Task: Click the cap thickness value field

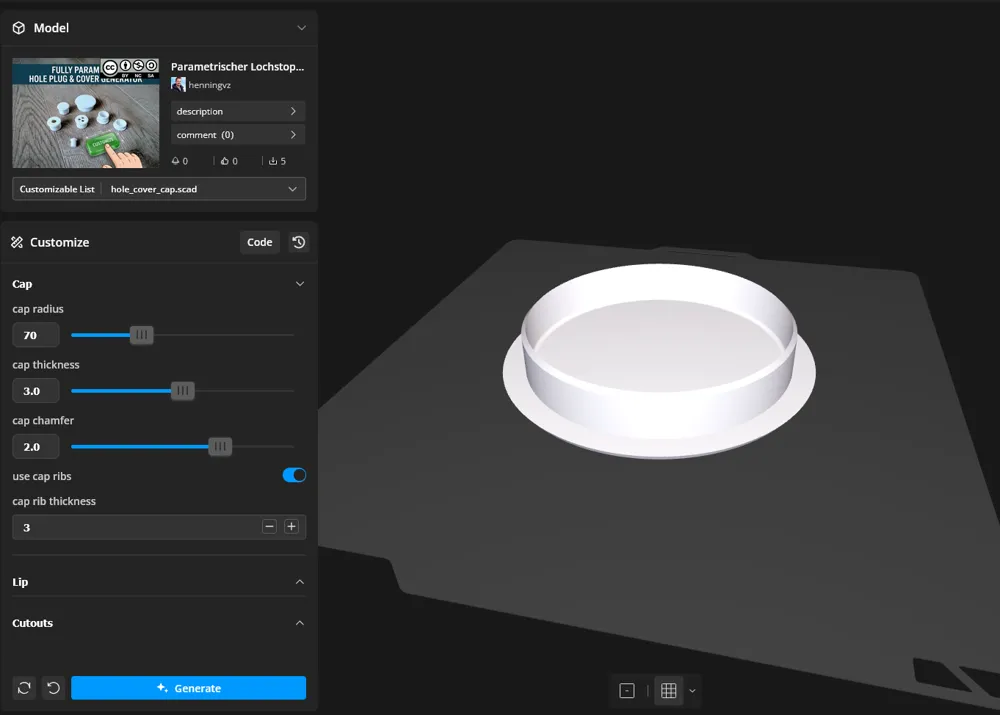Action: (x=36, y=391)
